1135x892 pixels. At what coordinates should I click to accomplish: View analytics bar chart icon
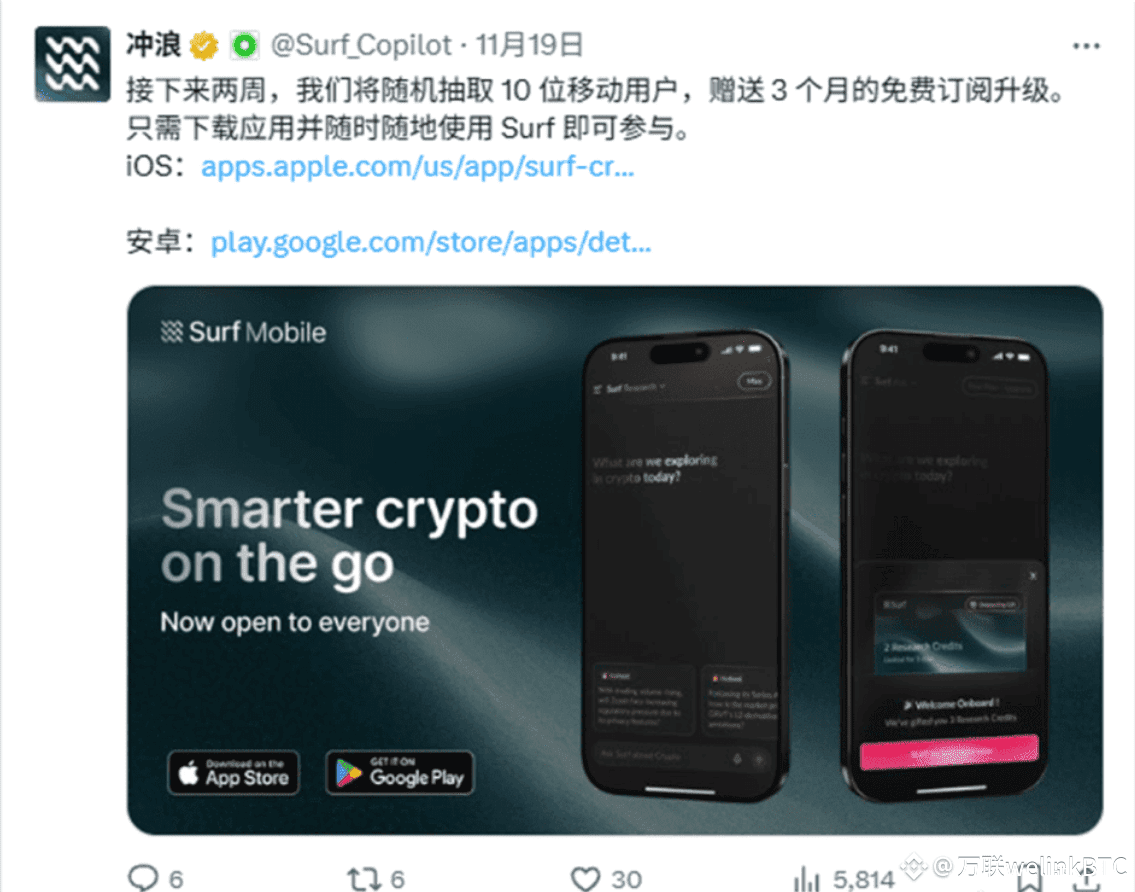[806, 879]
